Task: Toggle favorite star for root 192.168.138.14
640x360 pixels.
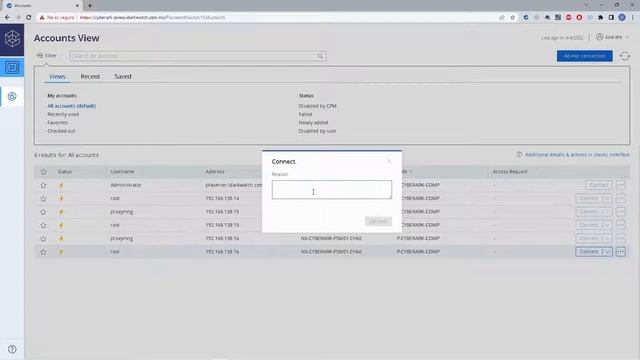Action: [43, 199]
